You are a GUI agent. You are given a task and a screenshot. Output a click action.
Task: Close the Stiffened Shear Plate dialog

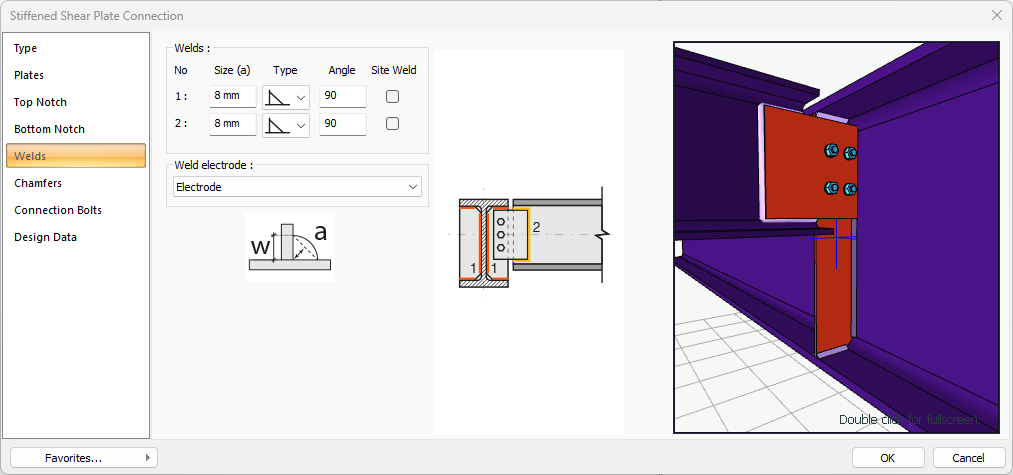pyautogui.click(x=996, y=15)
